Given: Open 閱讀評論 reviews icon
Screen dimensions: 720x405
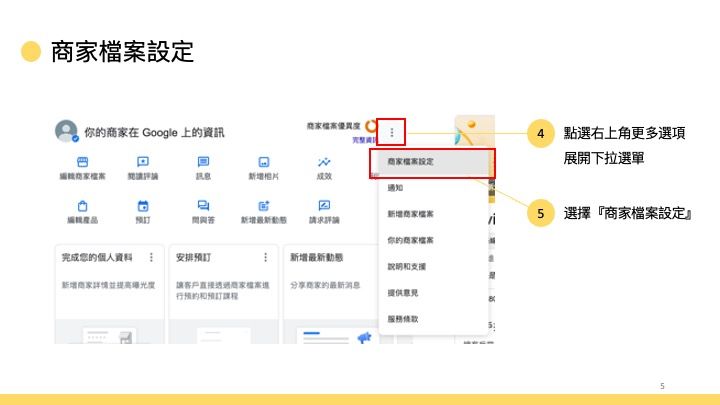Looking at the screenshot, I should point(143,162).
